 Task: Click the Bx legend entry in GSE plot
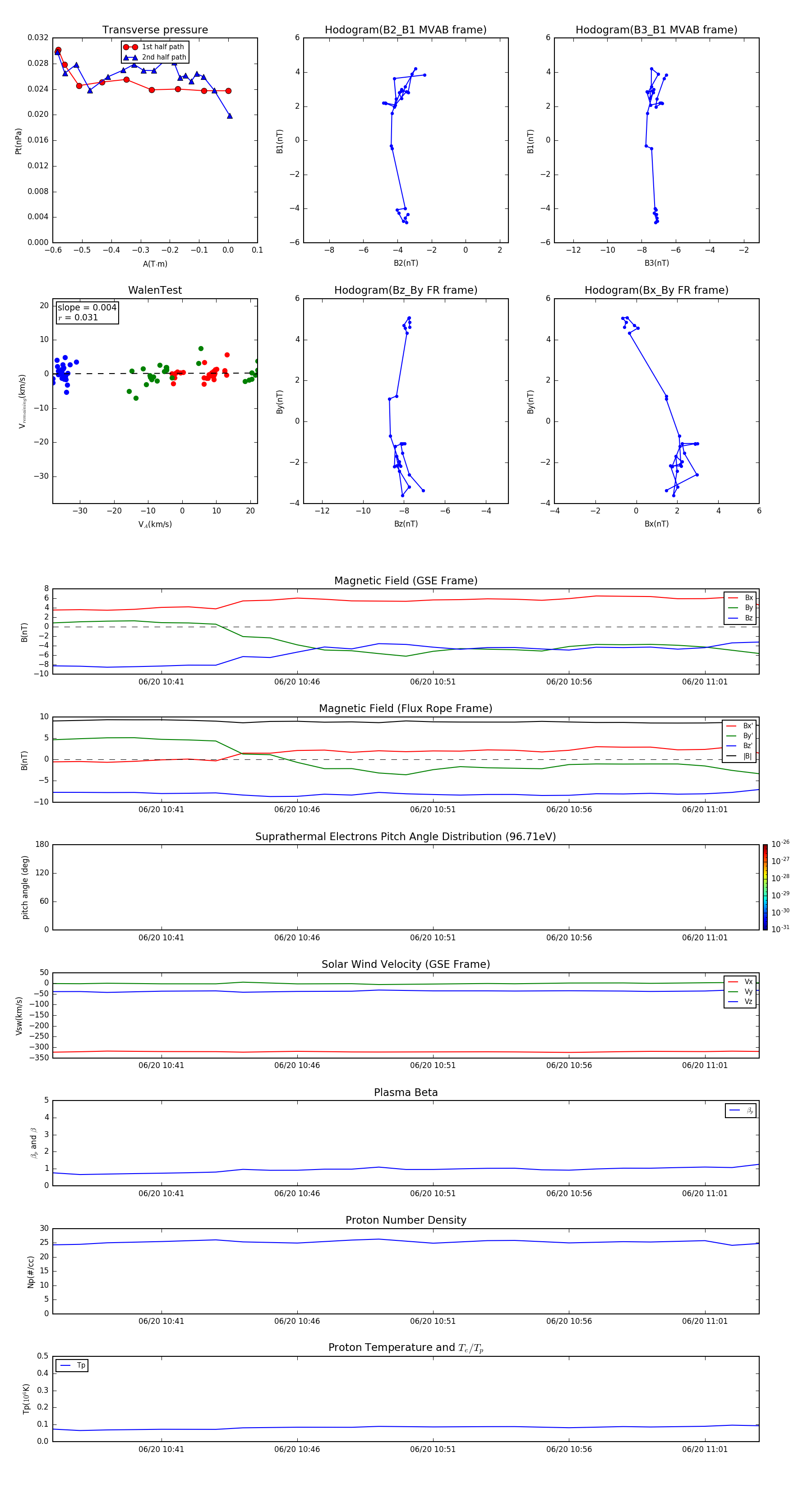740,598
